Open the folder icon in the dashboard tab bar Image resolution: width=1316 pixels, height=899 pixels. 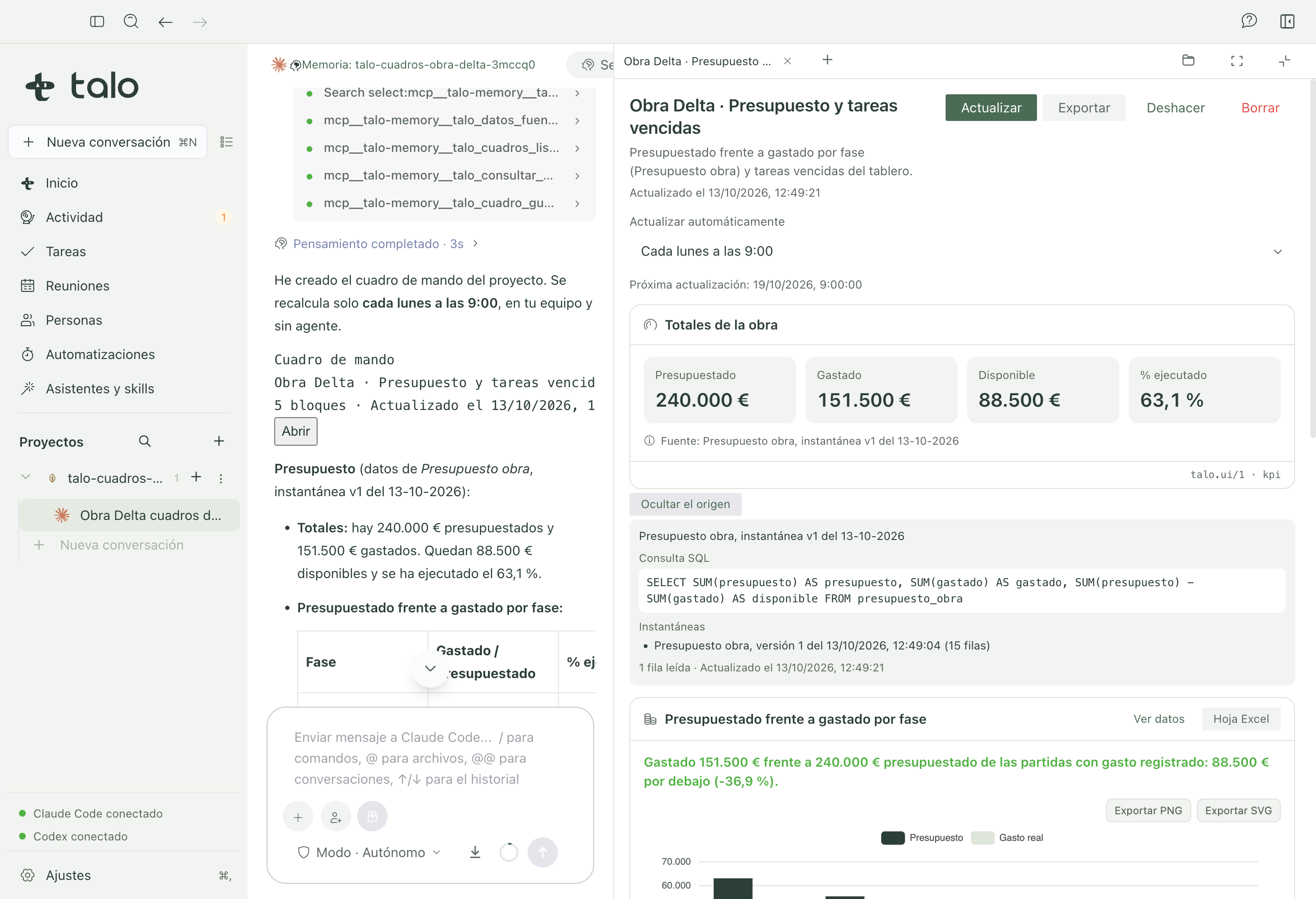point(1188,60)
